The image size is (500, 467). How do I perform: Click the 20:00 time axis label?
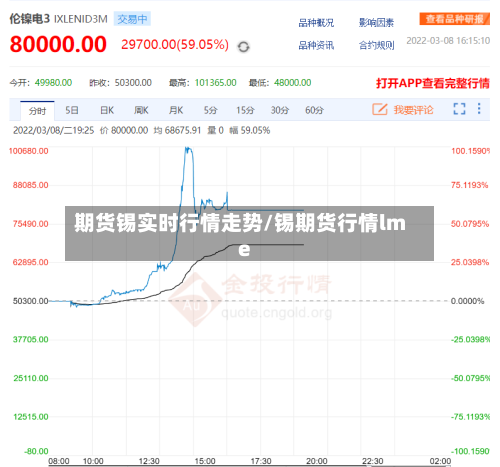point(317,461)
